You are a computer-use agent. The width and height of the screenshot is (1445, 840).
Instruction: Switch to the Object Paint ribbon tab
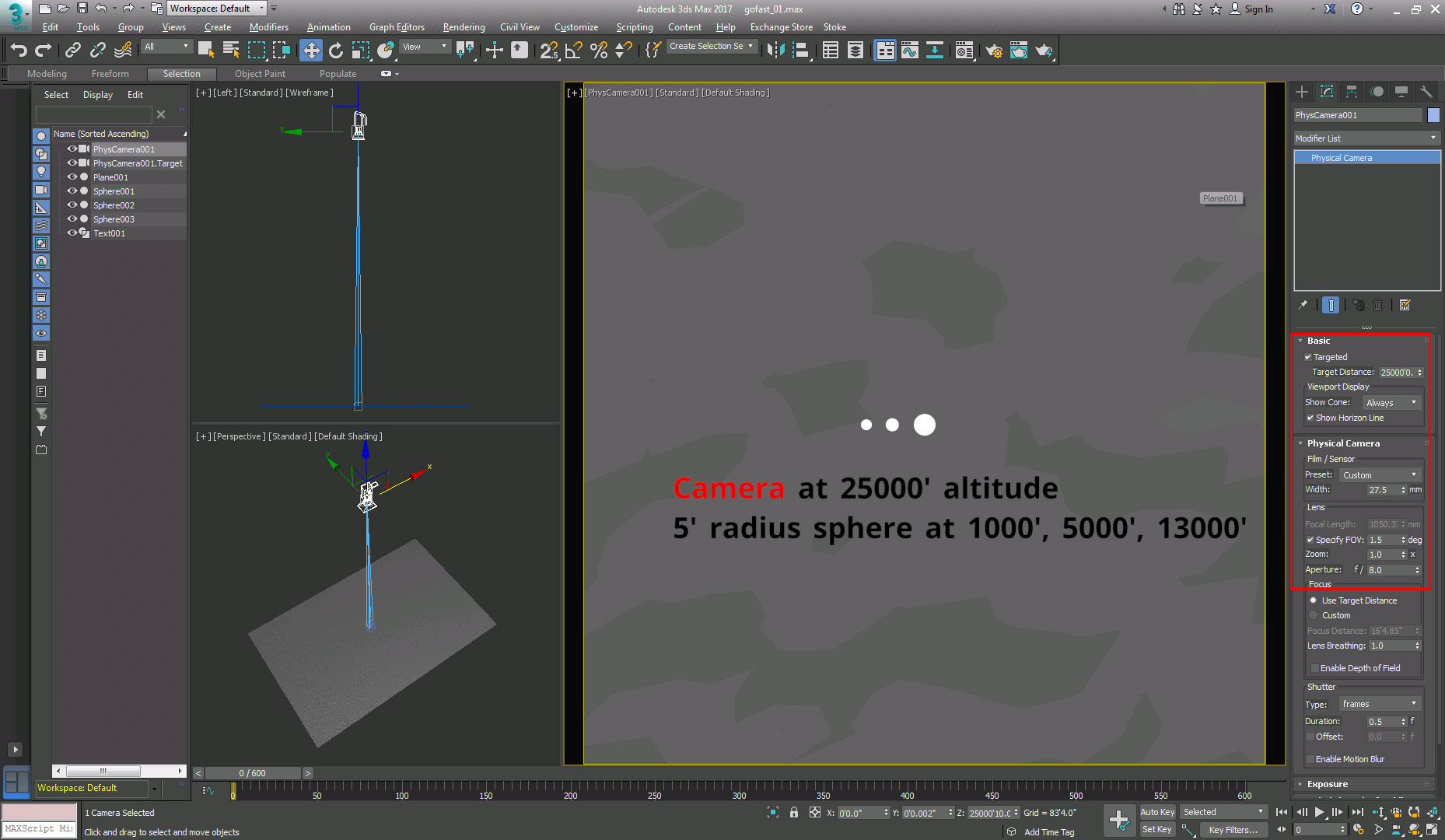coord(260,74)
